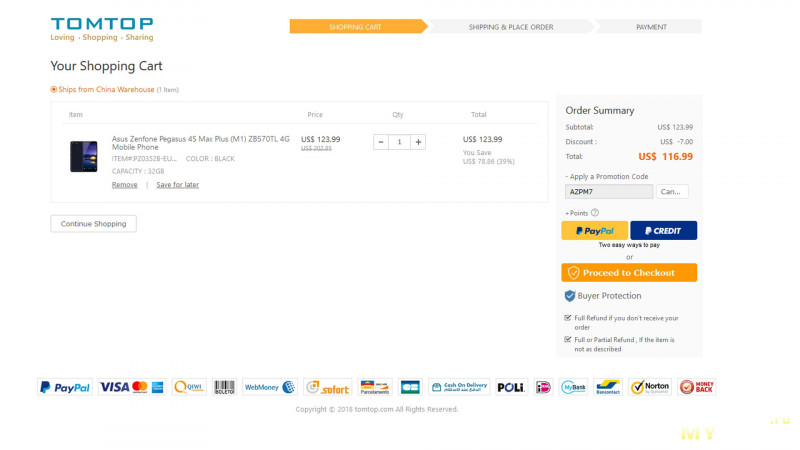Click the Remove link for the phone
This screenshot has width=800, height=450.
124,185
